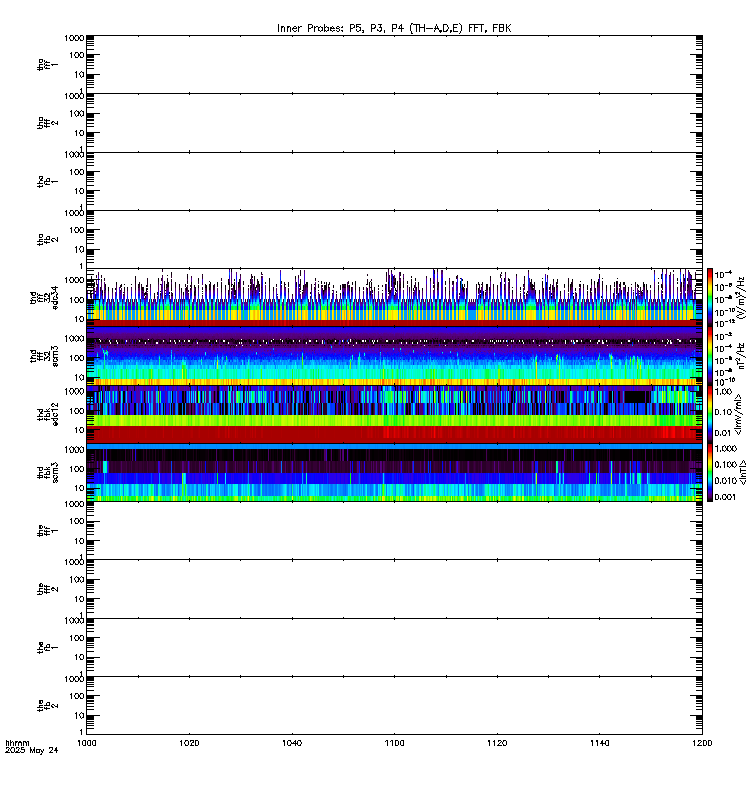This screenshot has height=800, width=750.
Task: Click the date label "2025 May 24"
Action: pyautogui.click(x=32, y=751)
